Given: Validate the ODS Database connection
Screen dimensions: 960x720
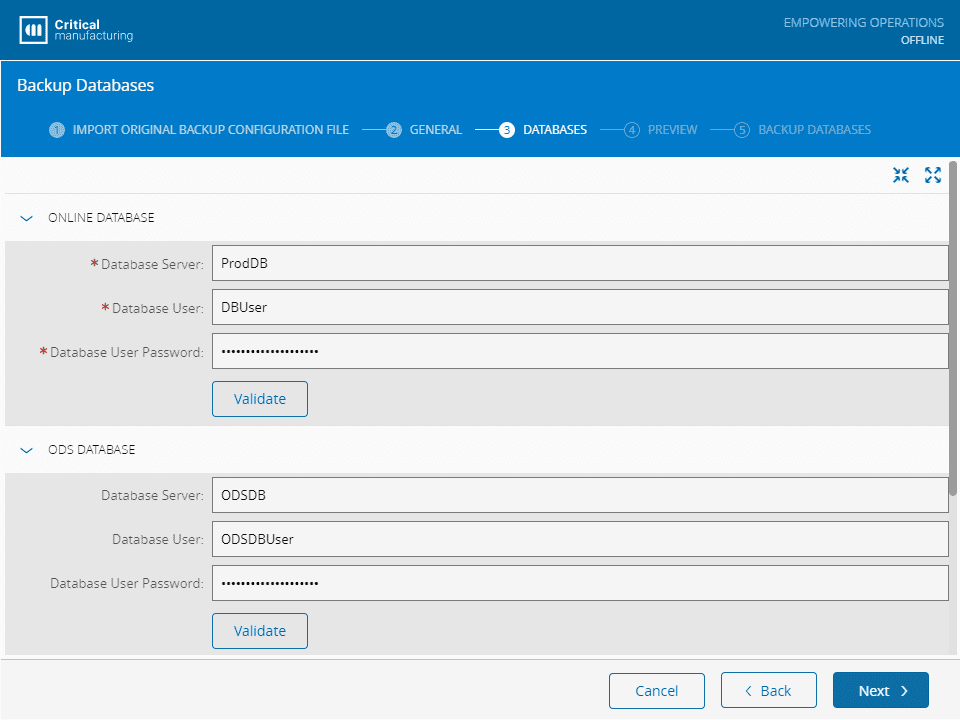Looking at the screenshot, I should pos(260,631).
